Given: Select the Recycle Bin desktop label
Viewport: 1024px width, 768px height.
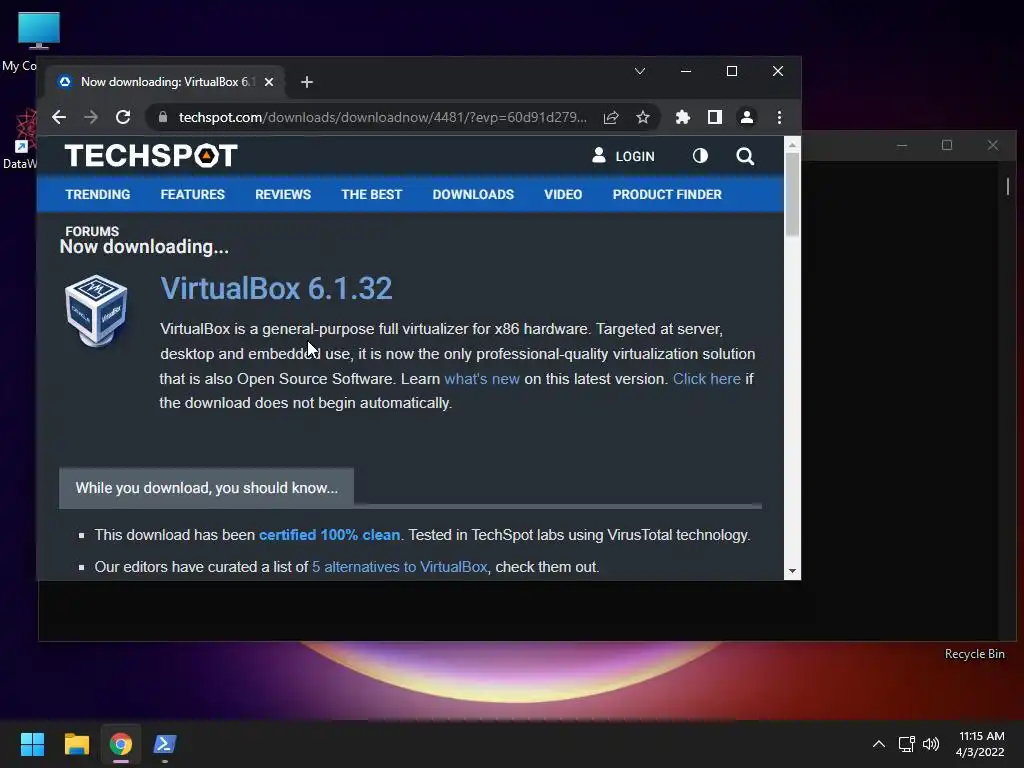Looking at the screenshot, I should 974,654.
